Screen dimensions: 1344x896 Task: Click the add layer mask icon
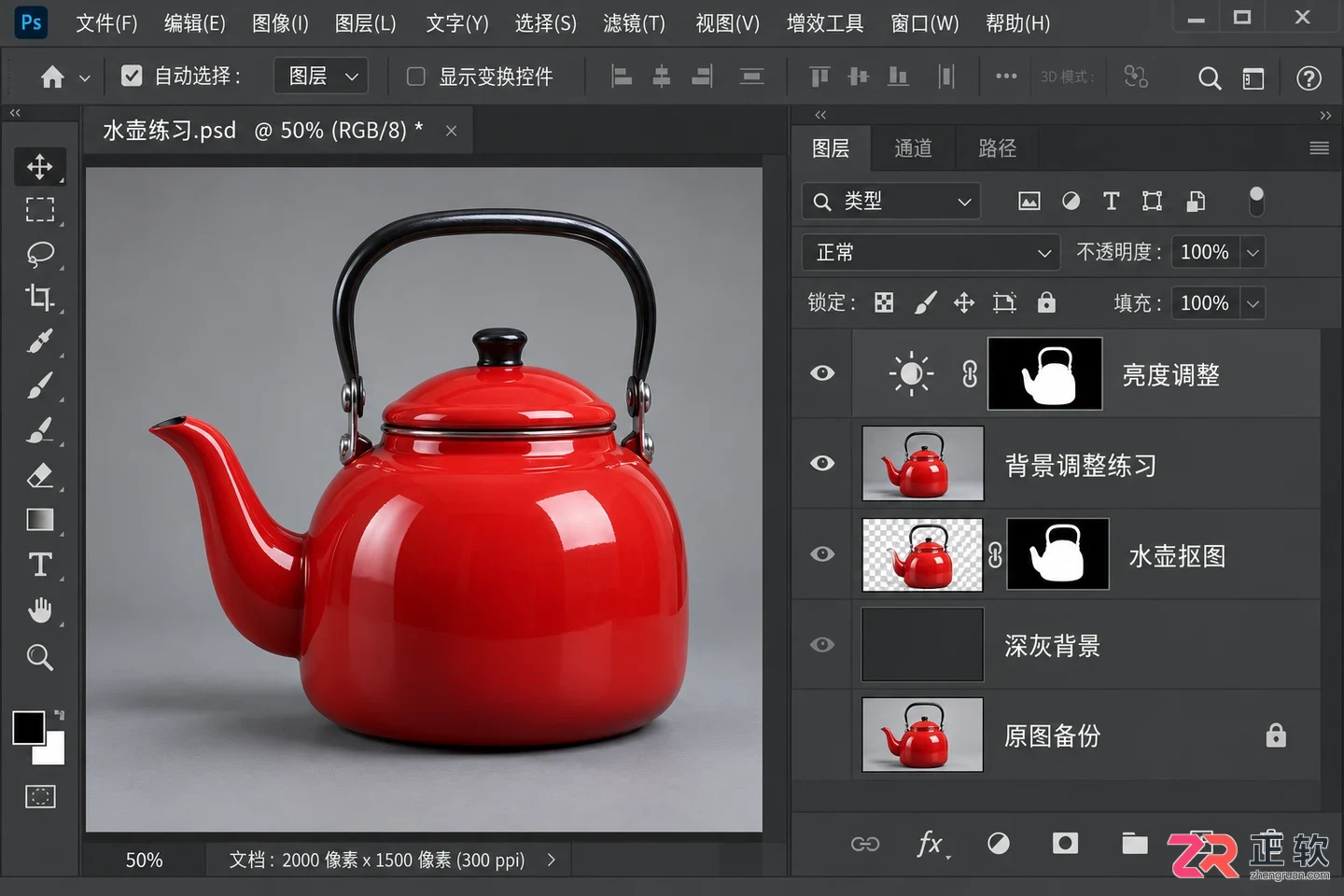coord(1065,844)
